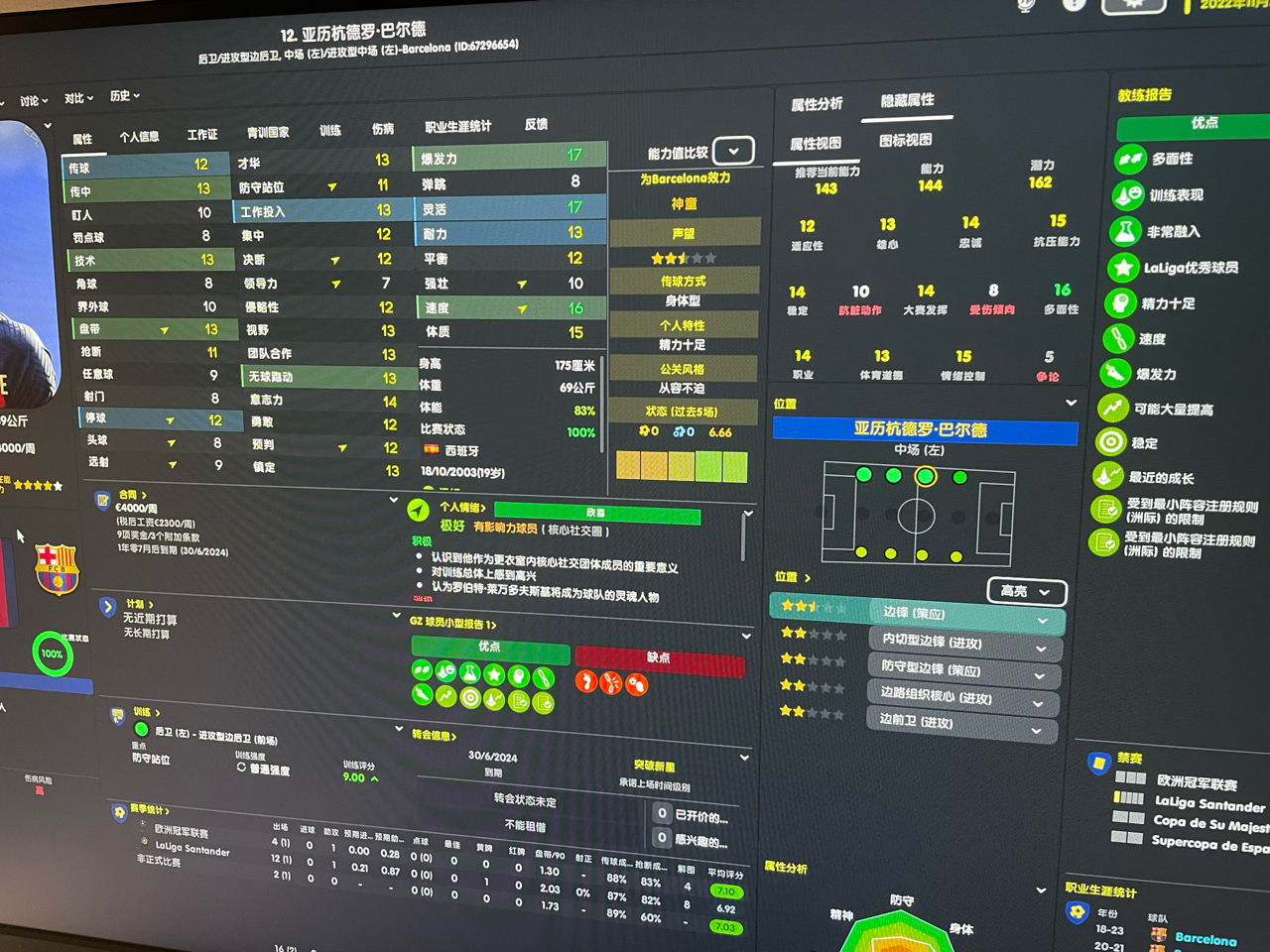Click the FC Barcelona club crest

point(57,568)
